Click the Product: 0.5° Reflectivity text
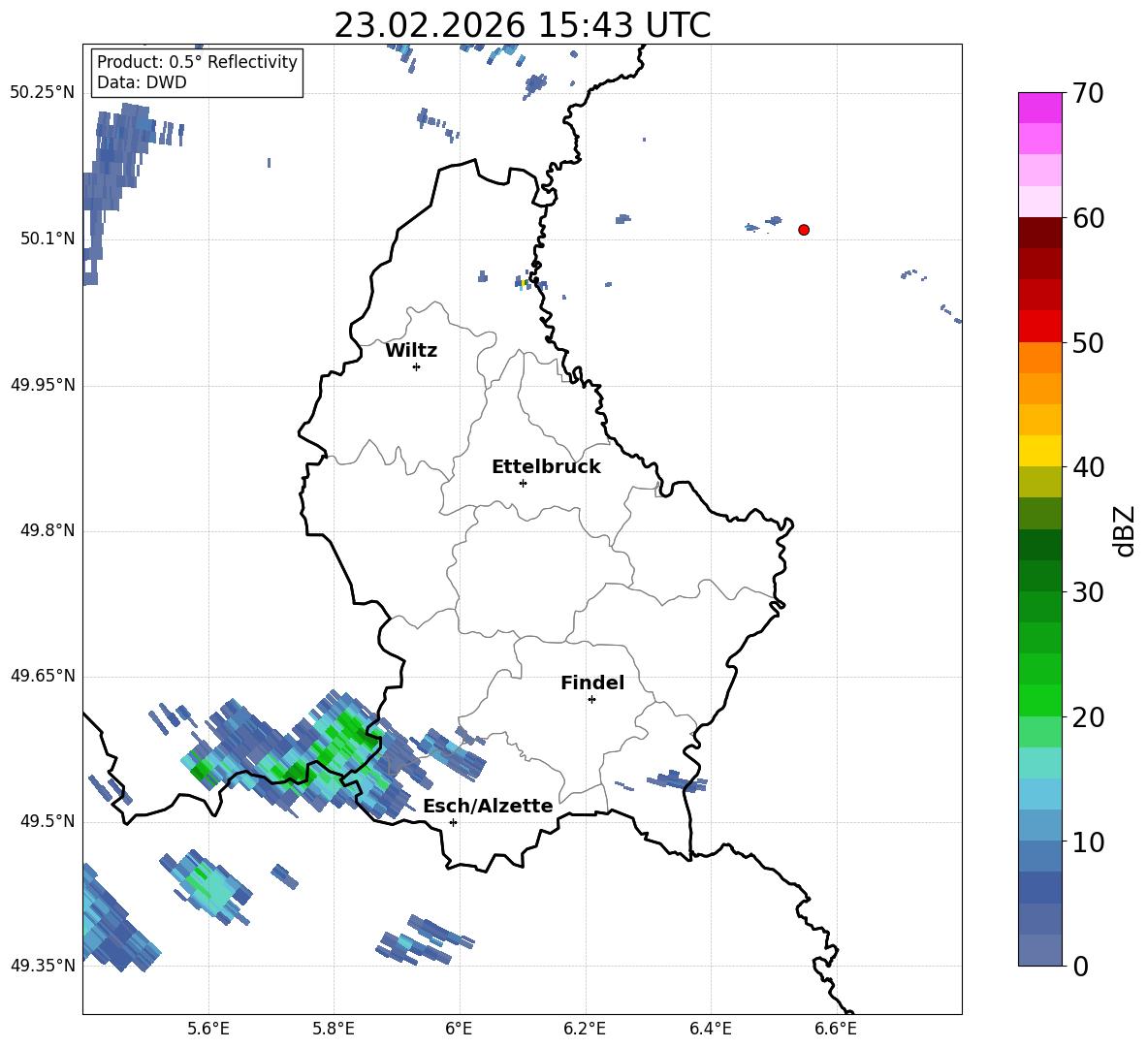Viewport: 1148px width, 1048px height. point(197,61)
